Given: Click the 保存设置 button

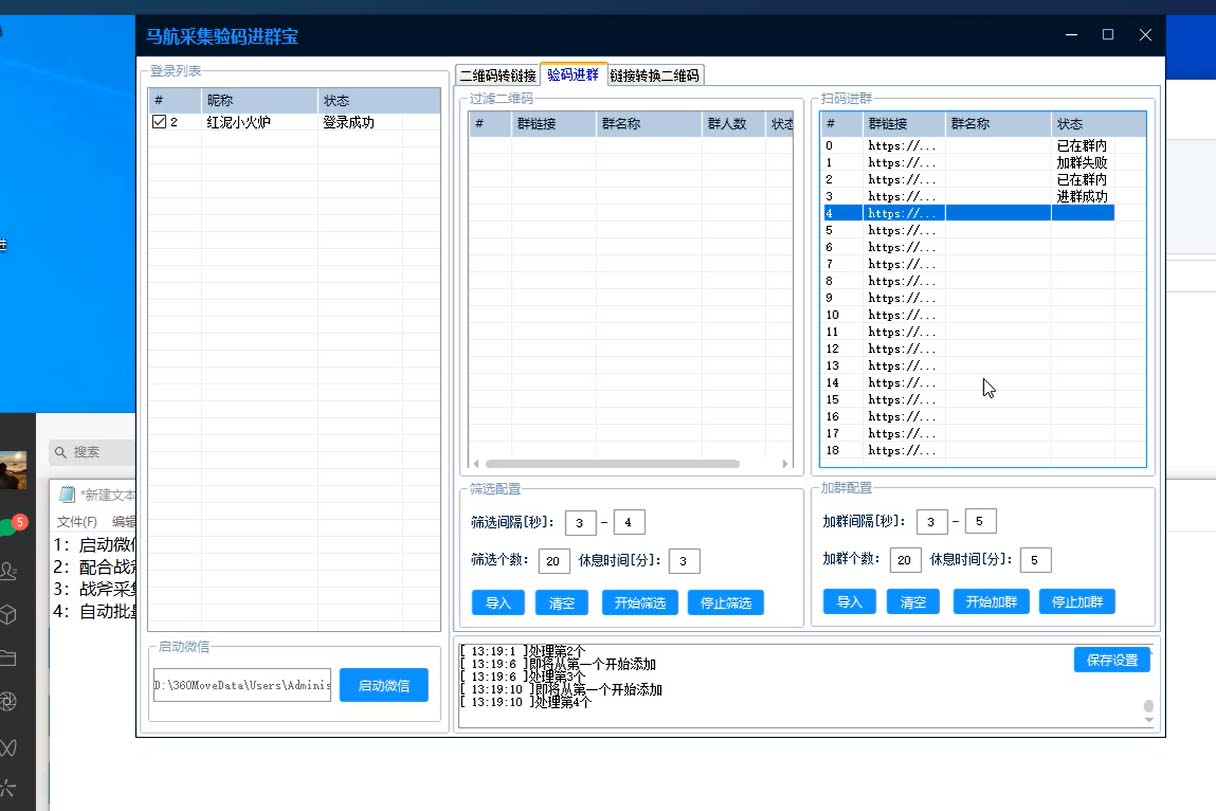Looking at the screenshot, I should [1112, 660].
